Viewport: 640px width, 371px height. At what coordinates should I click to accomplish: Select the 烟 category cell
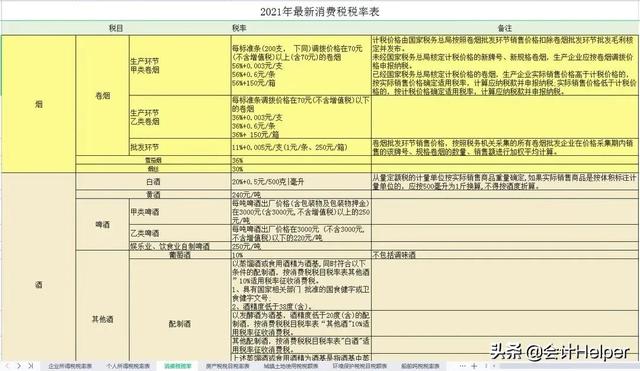pos(39,104)
